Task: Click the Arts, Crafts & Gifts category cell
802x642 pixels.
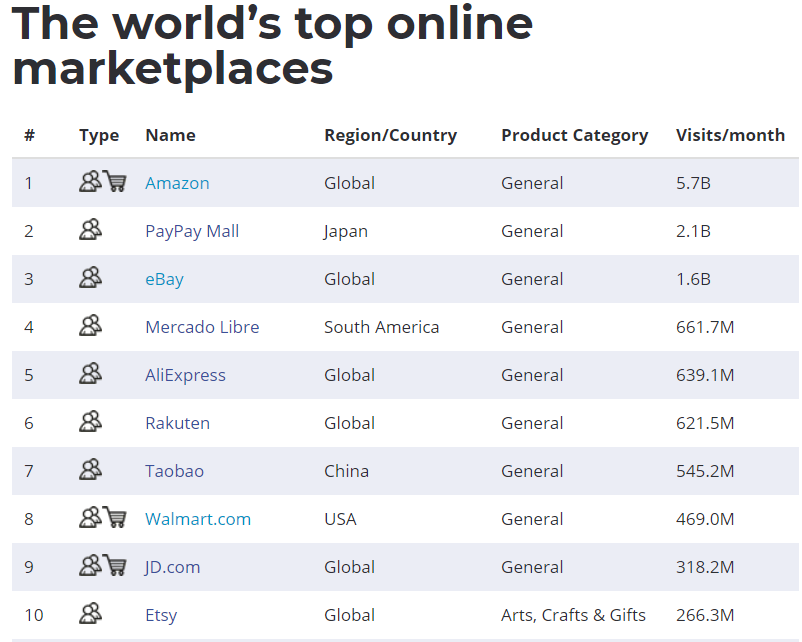Action: [573, 615]
